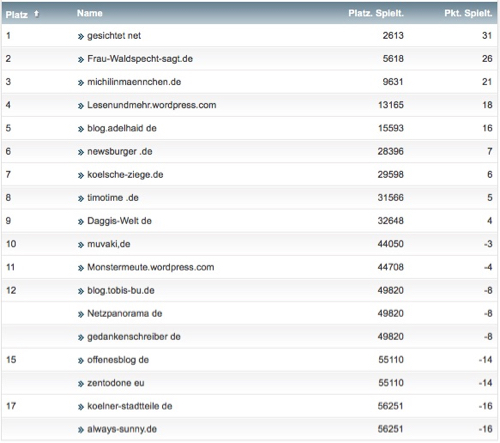This screenshot has height=443, width=500.
Task: Select the value 15593 in blog.adelhaid row
Action: tap(391, 128)
